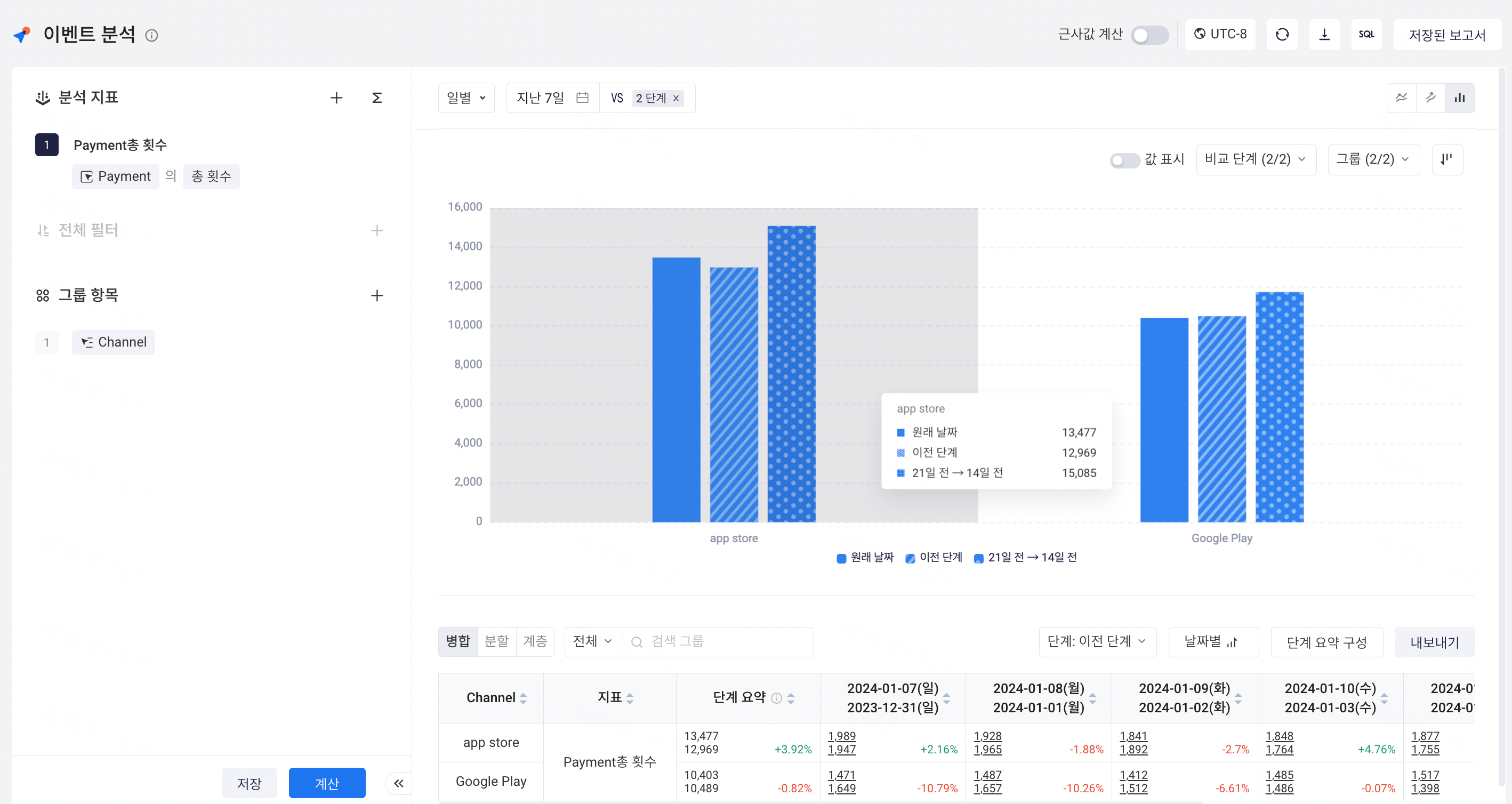The height and width of the screenshot is (804, 1512).
Task: Add a 전체 필터 with plus icon
Action: click(x=377, y=231)
